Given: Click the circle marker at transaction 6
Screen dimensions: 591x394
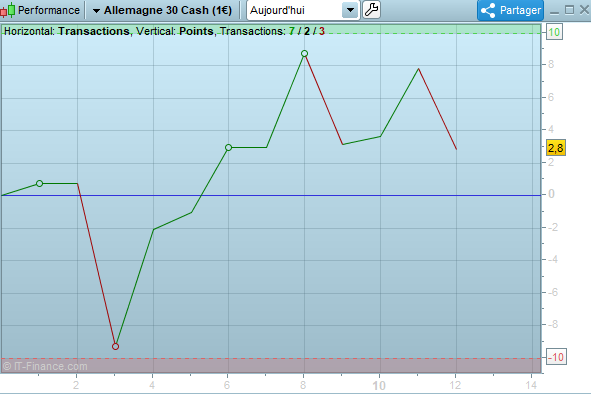Looking at the screenshot, I should click(228, 147).
